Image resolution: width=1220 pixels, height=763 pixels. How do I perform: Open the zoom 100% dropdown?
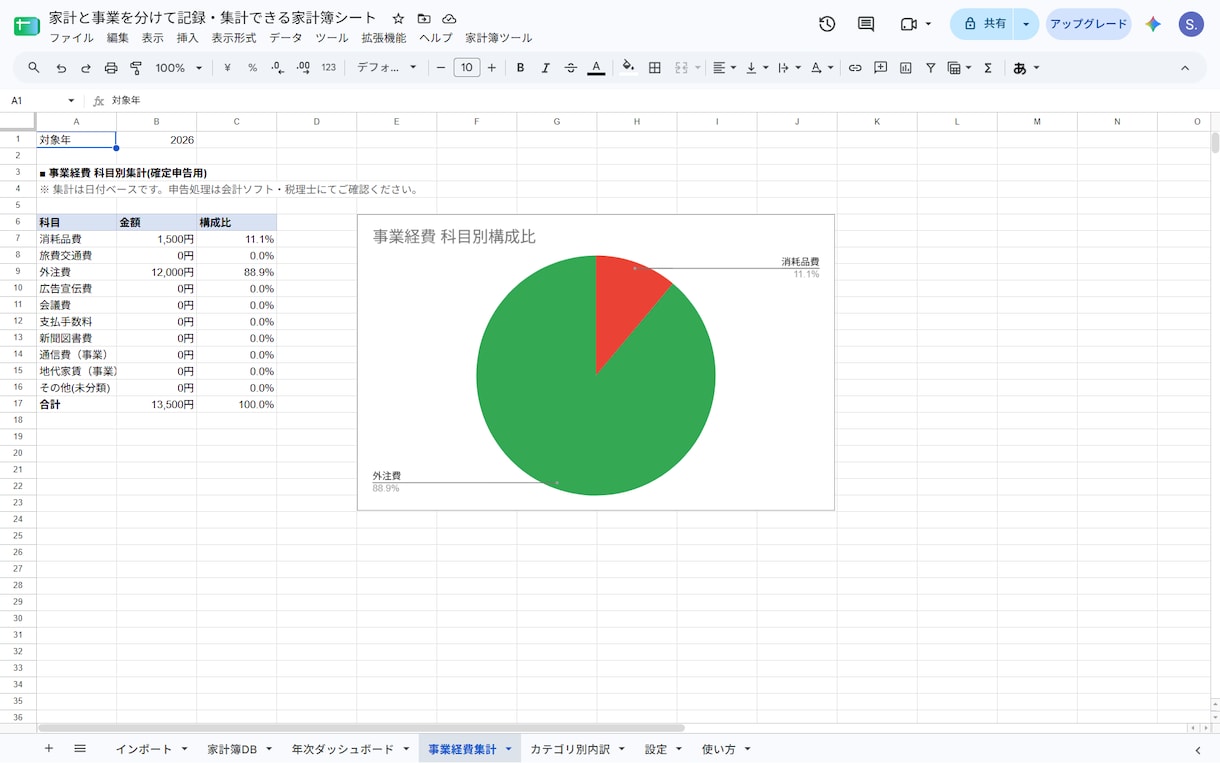click(179, 68)
